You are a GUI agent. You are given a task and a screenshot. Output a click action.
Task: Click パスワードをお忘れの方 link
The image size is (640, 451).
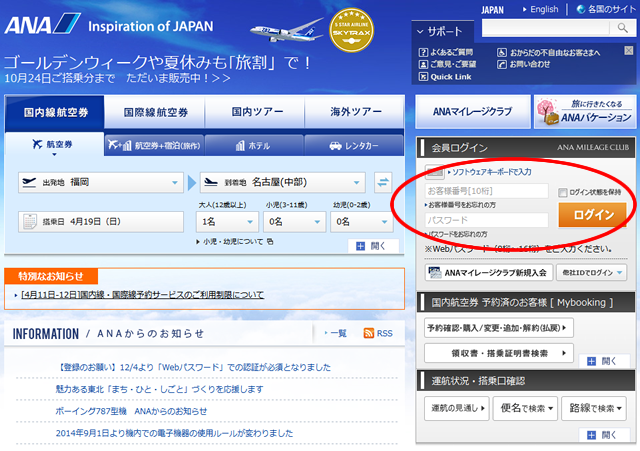pyautogui.click(x=456, y=234)
